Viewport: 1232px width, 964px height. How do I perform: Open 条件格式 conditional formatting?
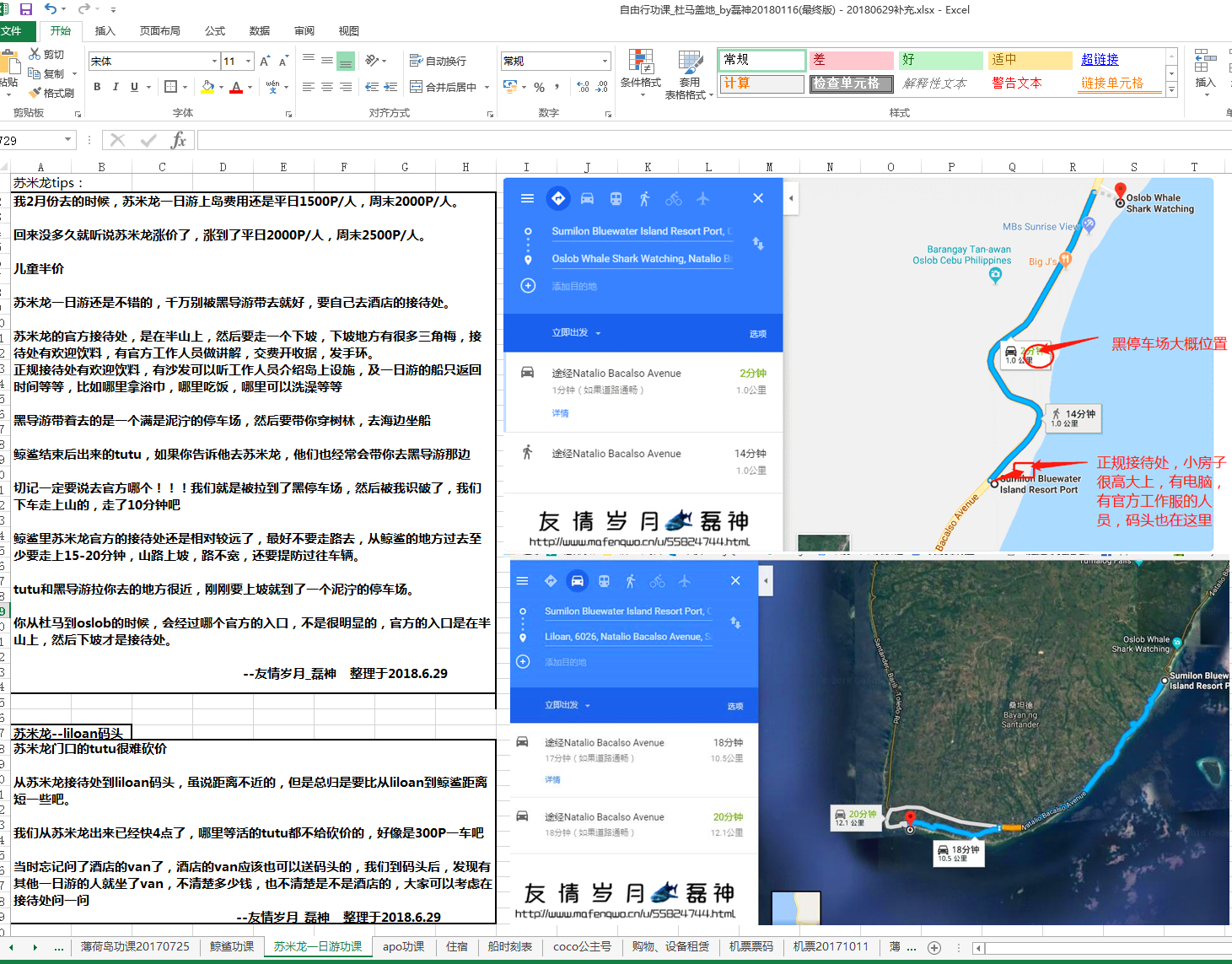[641, 72]
